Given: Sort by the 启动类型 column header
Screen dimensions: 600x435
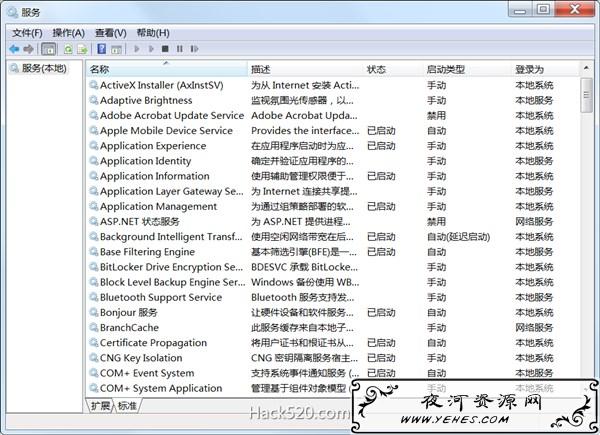Looking at the screenshot, I should 468,69.
